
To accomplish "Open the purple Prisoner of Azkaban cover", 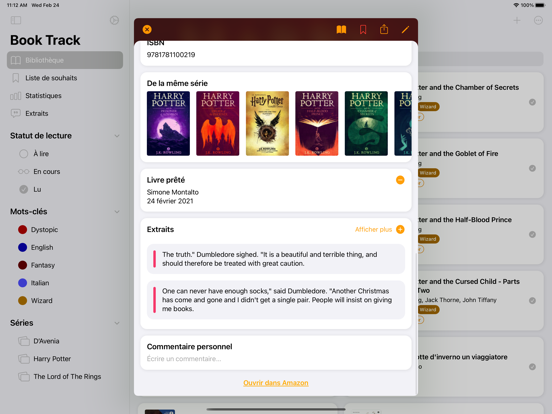I will pos(168,124).
